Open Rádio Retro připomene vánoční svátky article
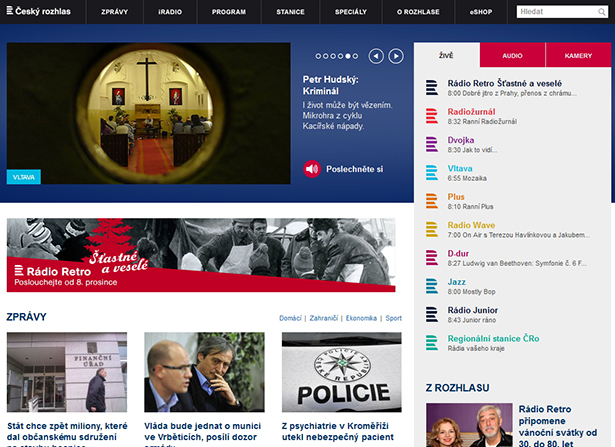This screenshot has width=615, height=447. click(558, 426)
